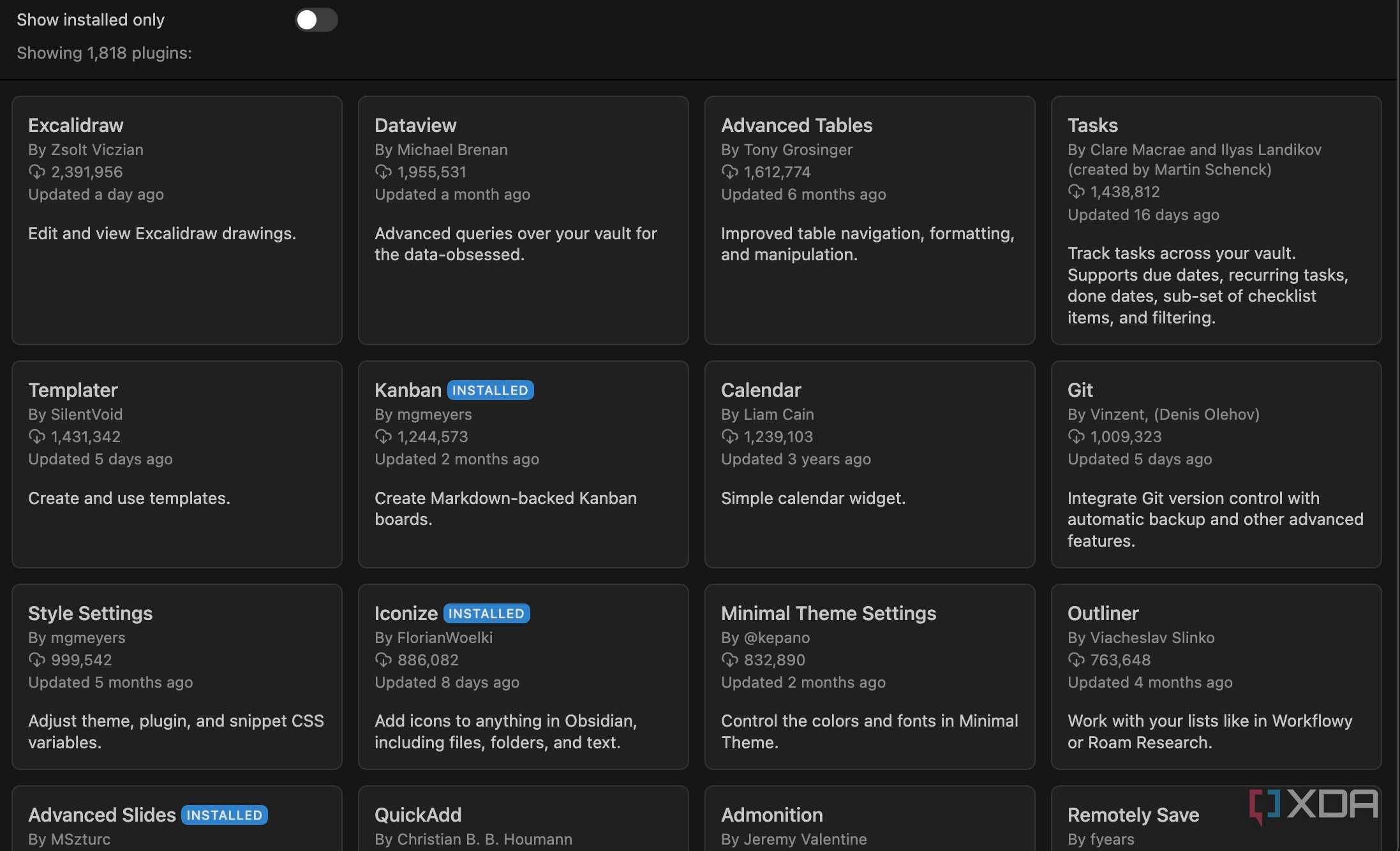Click the Iconize INSTALLED badge
The height and width of the screenshot is (851, 1400).
pos(486,614)
